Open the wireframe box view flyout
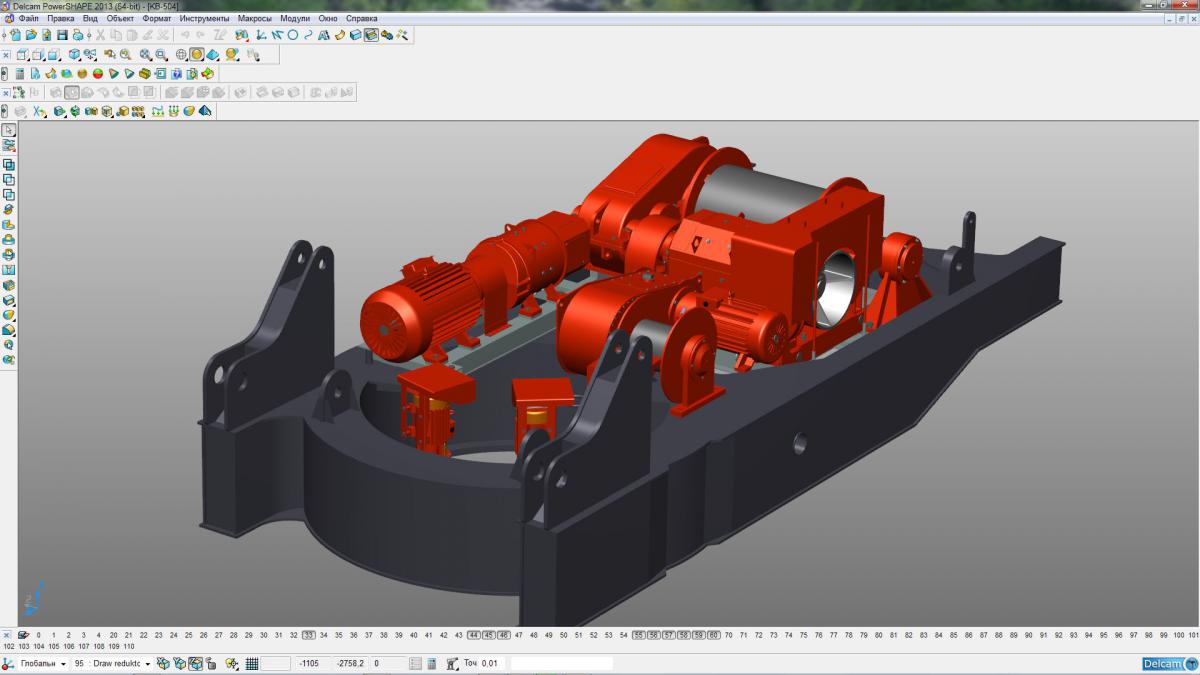Viewport: 1200px width, 675px height. tap(23, 55)
